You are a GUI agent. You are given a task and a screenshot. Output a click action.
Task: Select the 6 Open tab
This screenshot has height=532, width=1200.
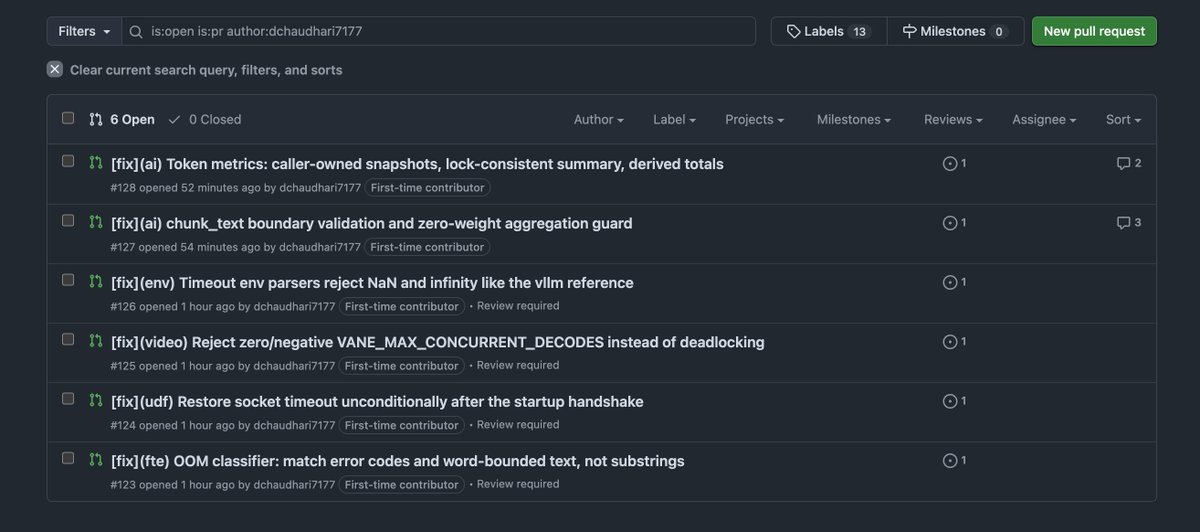[122, 119]
